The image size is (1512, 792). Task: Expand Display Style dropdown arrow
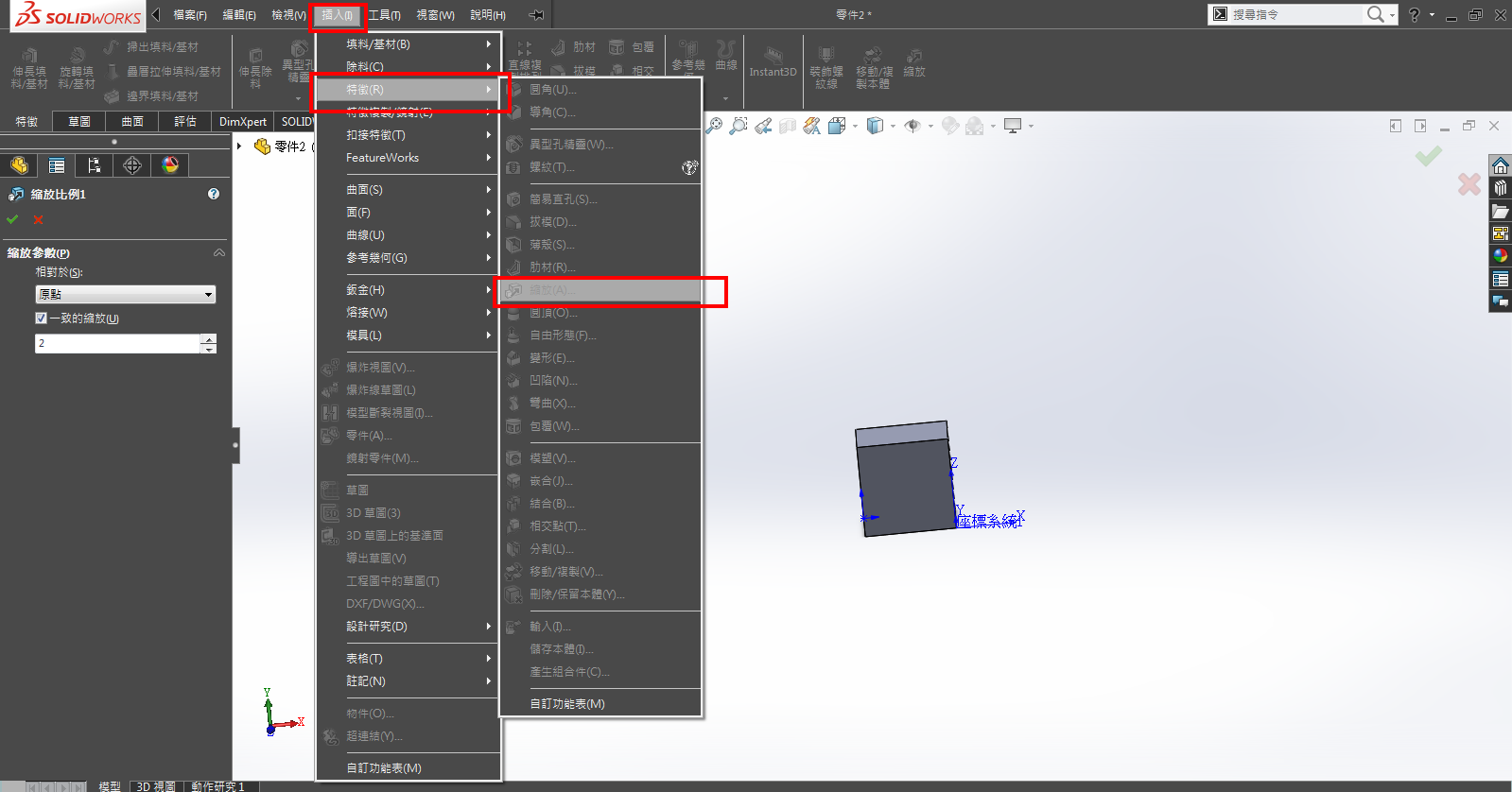coord(893,126)
